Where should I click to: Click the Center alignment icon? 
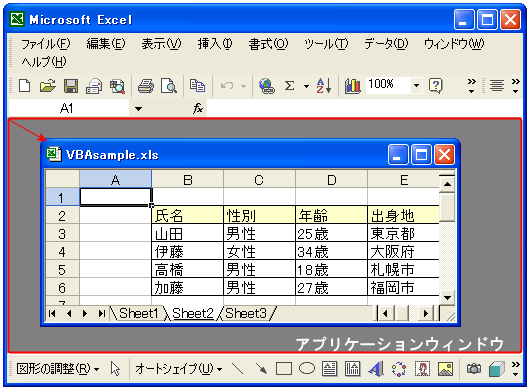[497, 86]
